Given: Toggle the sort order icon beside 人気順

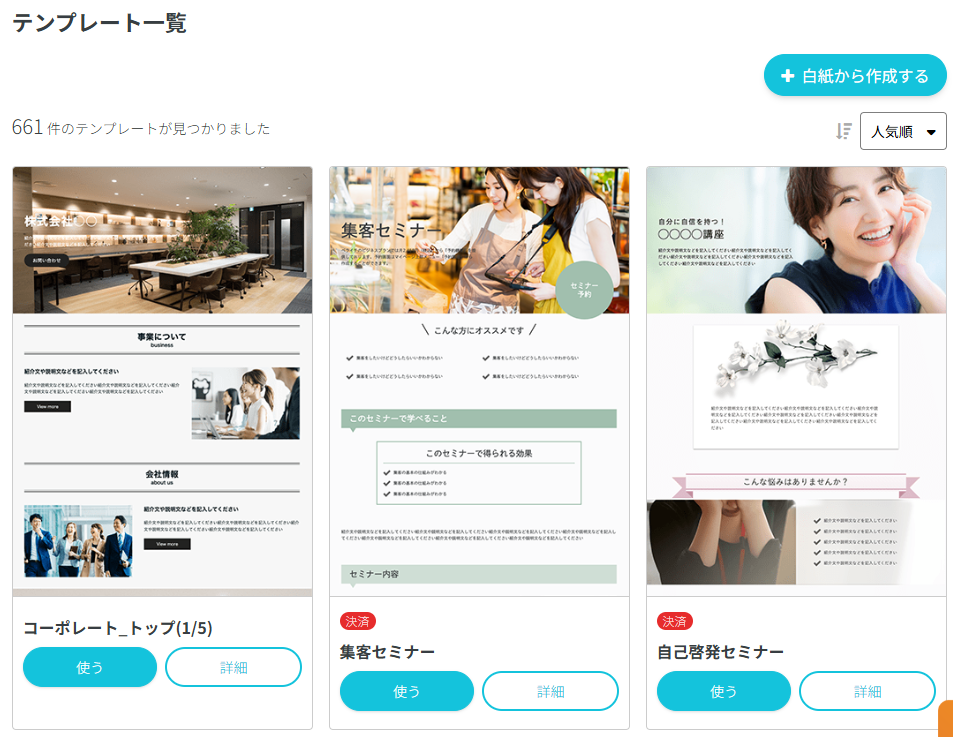Looking at the screenshot, I should (844, 131).
